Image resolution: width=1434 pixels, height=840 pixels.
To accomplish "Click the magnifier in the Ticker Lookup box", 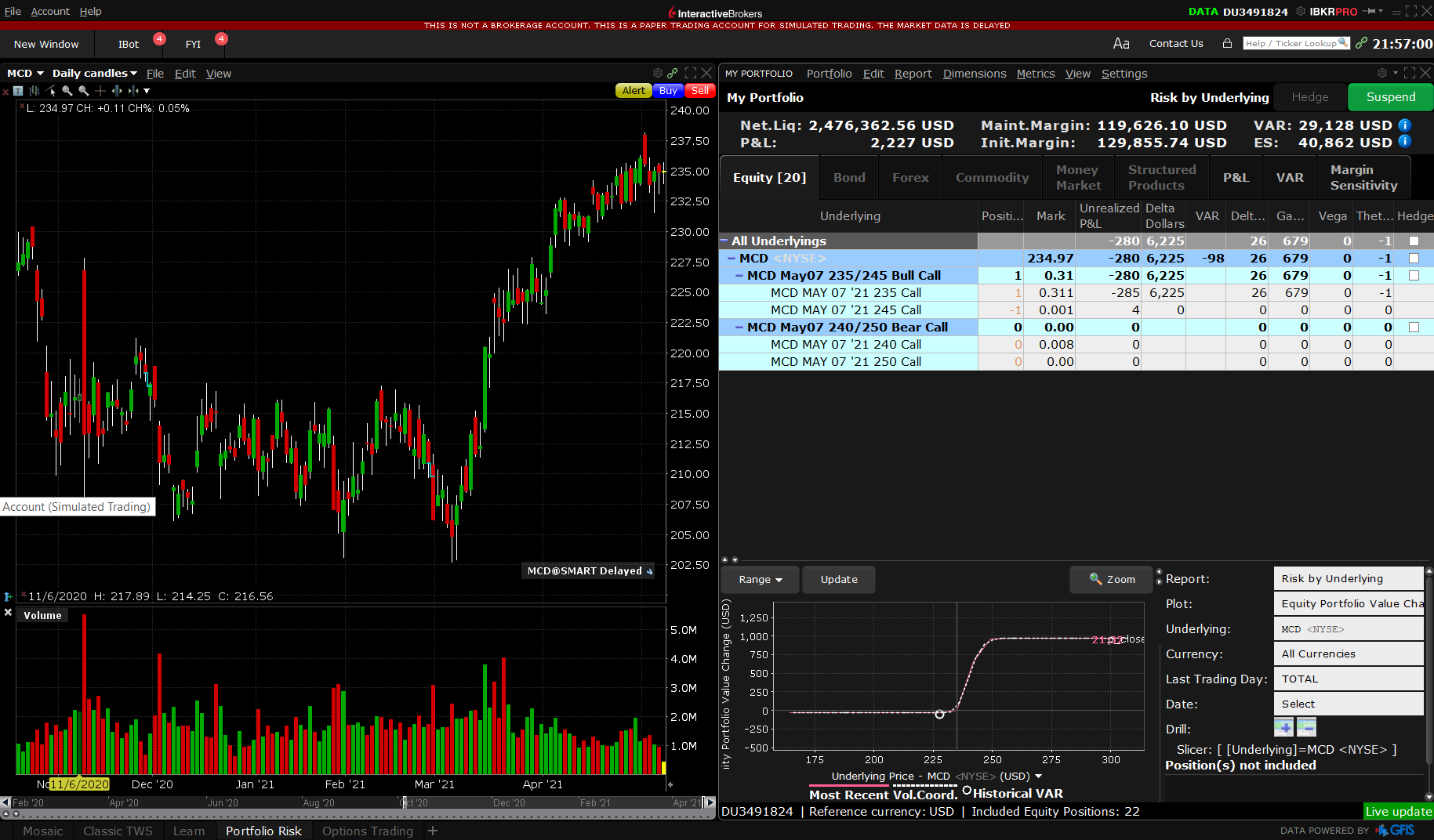I will coord(1343,42).
